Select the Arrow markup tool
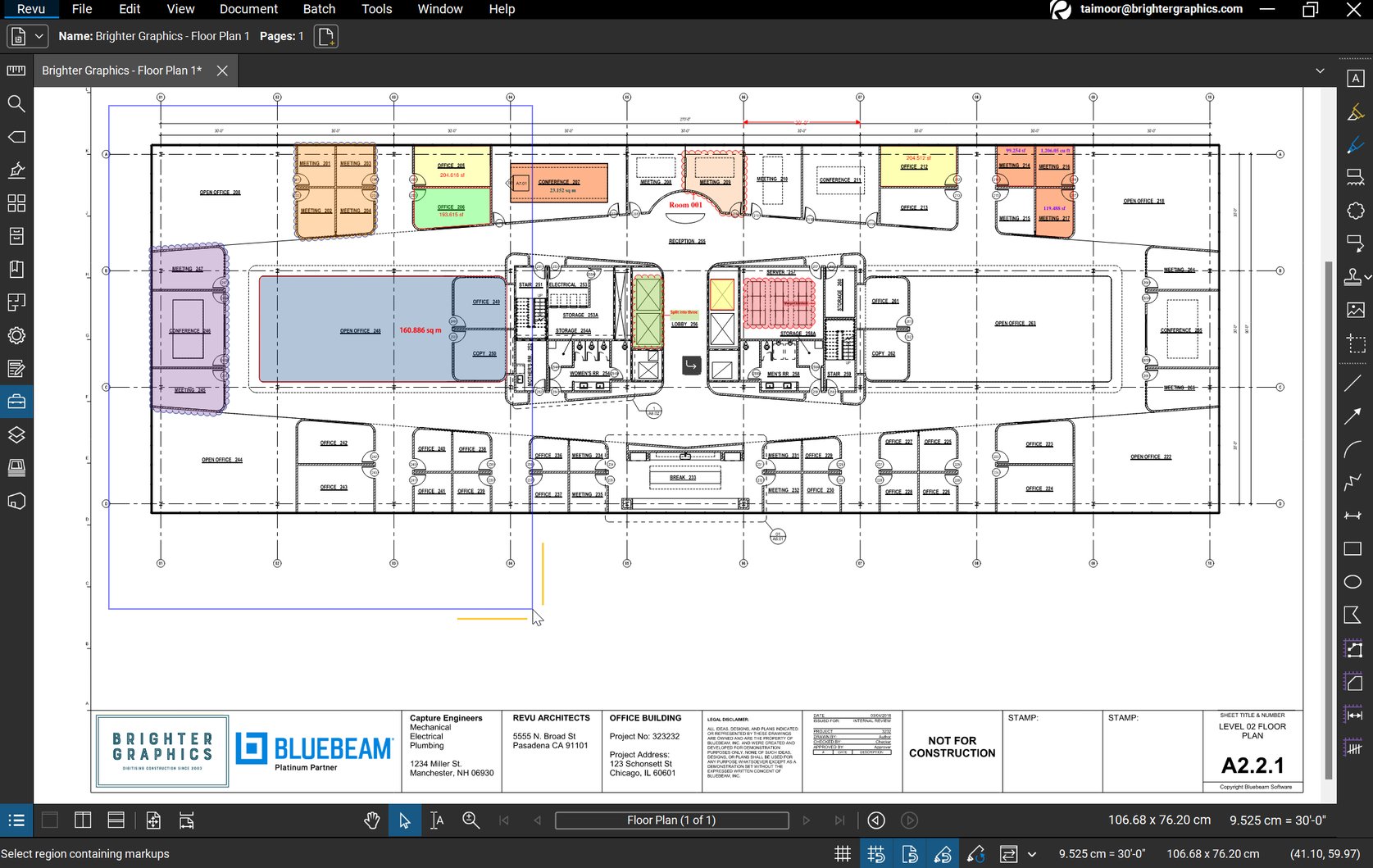 (x=1354, y=416)
